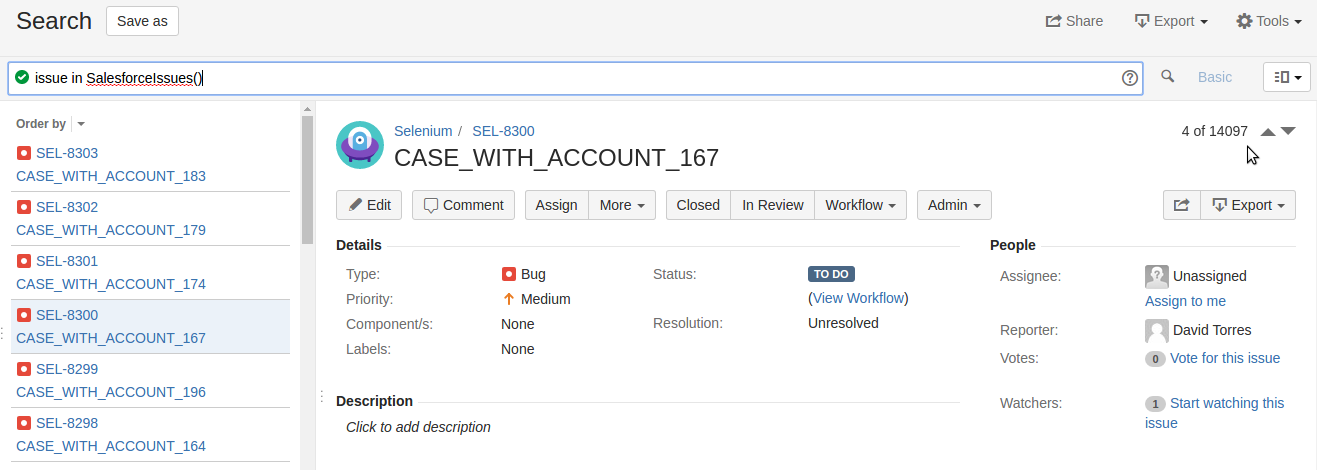The image size is (1317, 470).
Task: Click the Selenium project avatar icon
Action: [x=360, y=145]
